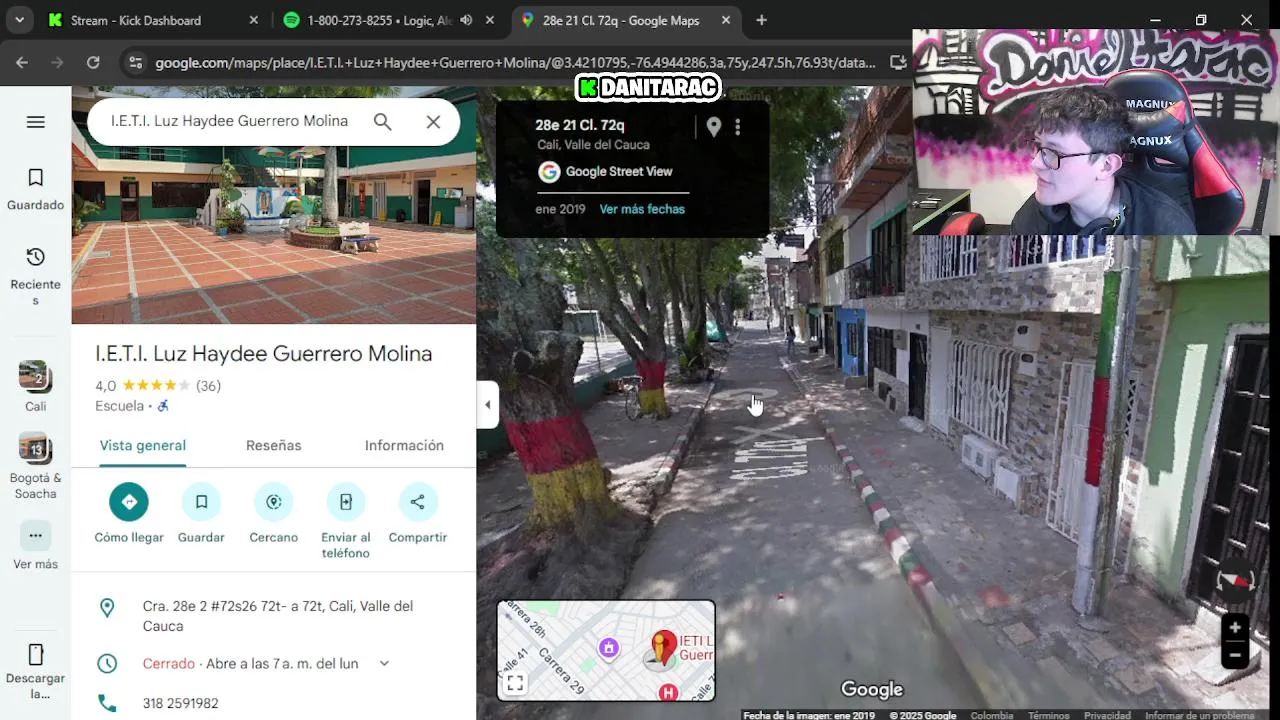Click the accessibility wheelchair icon

163,406
